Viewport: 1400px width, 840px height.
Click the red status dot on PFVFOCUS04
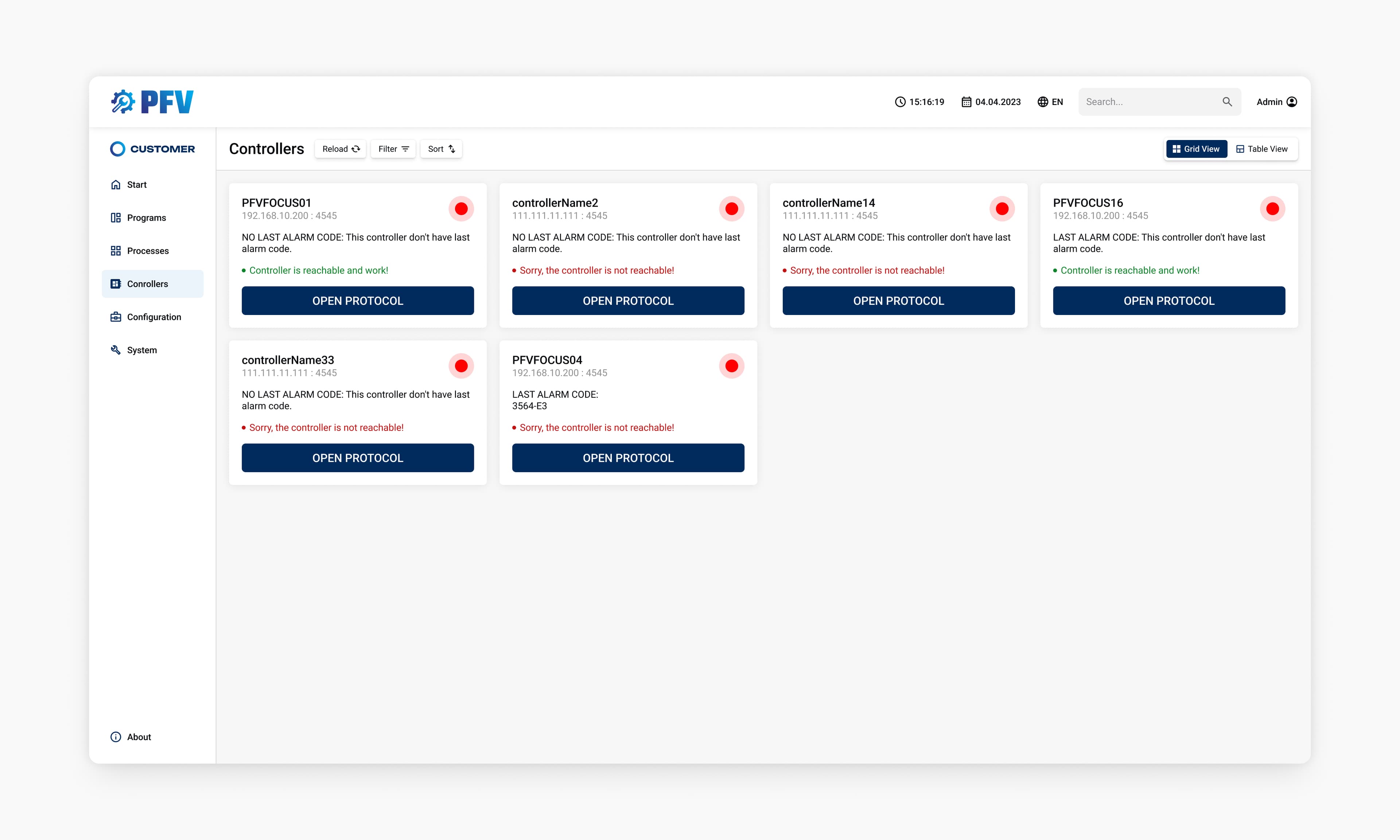click(732, 366)
